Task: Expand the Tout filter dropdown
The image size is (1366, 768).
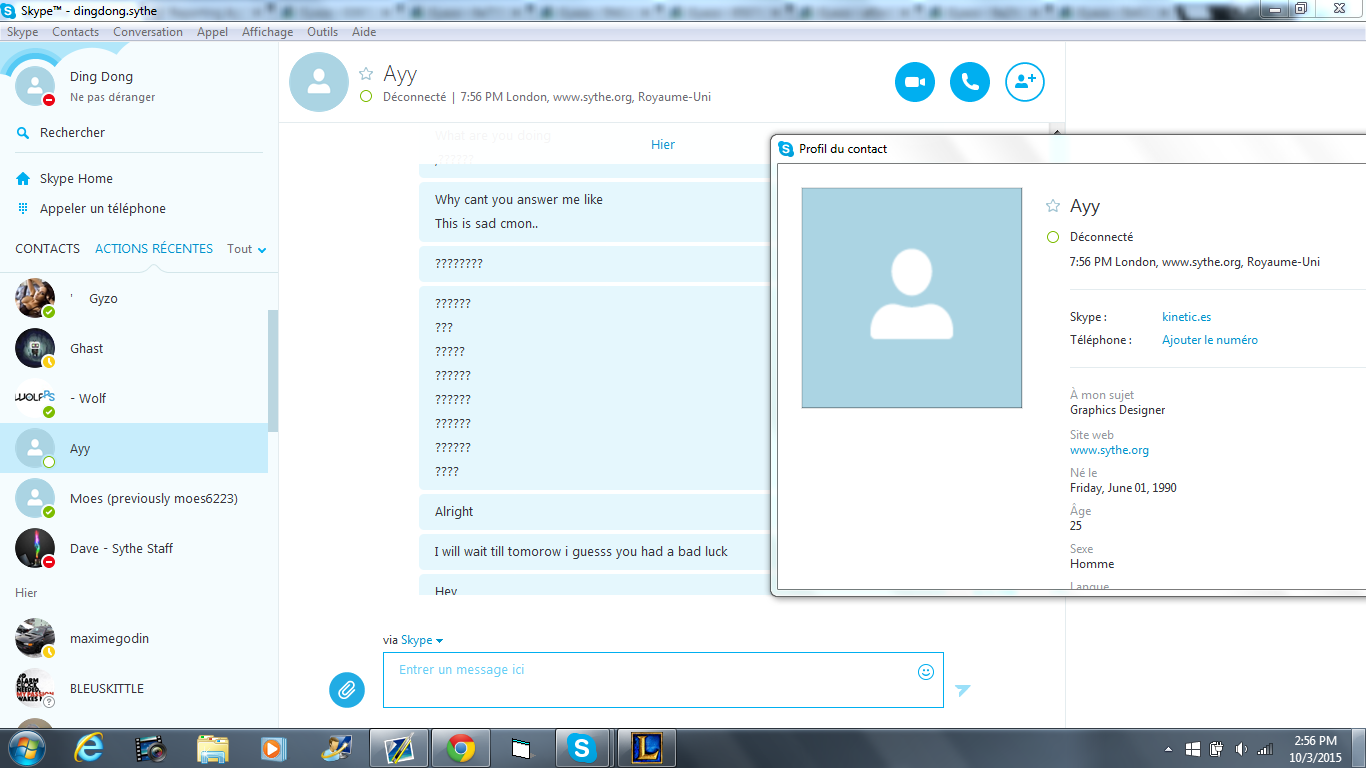Action: pyautogui.click(x=247, y=249)
